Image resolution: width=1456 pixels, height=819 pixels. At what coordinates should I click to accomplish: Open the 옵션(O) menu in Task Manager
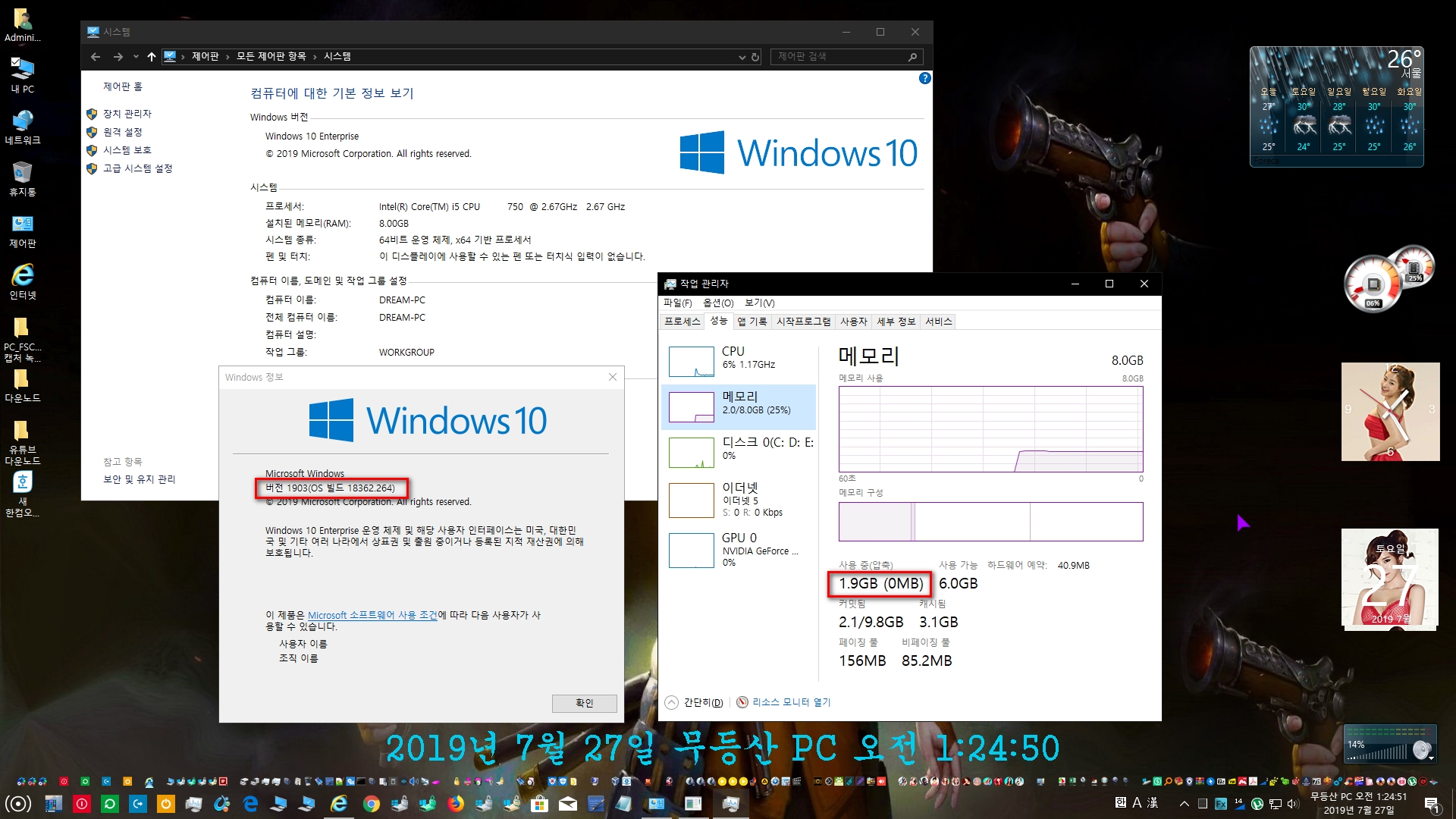point(718,303)
